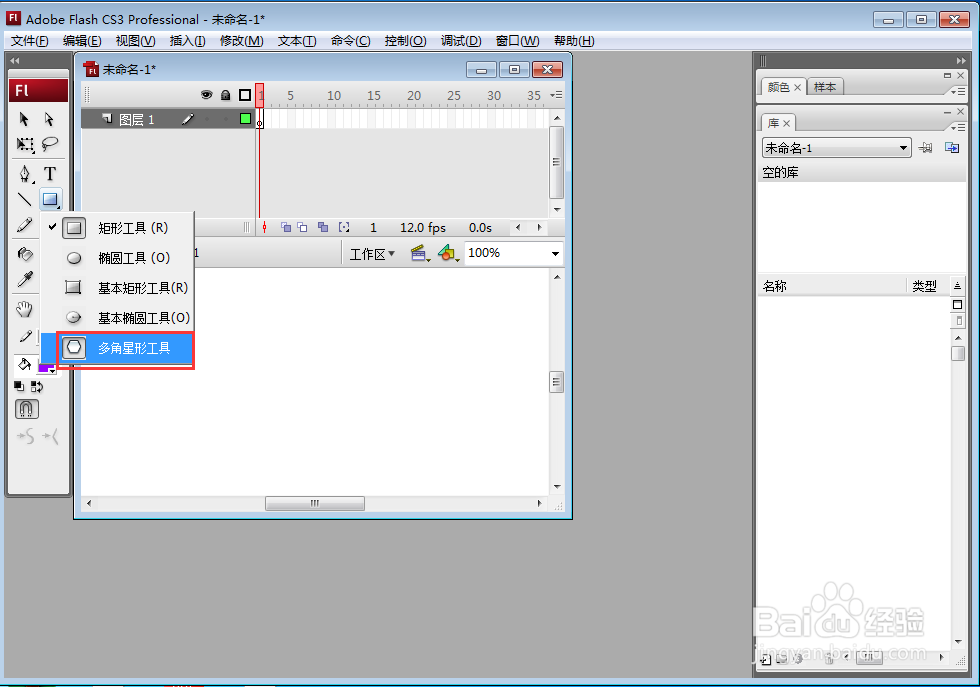Viewport: 980px width, 687px height.
Task: Open Modify Onion Markers menu
Action: pyautogui.click(x=344, y=228)
